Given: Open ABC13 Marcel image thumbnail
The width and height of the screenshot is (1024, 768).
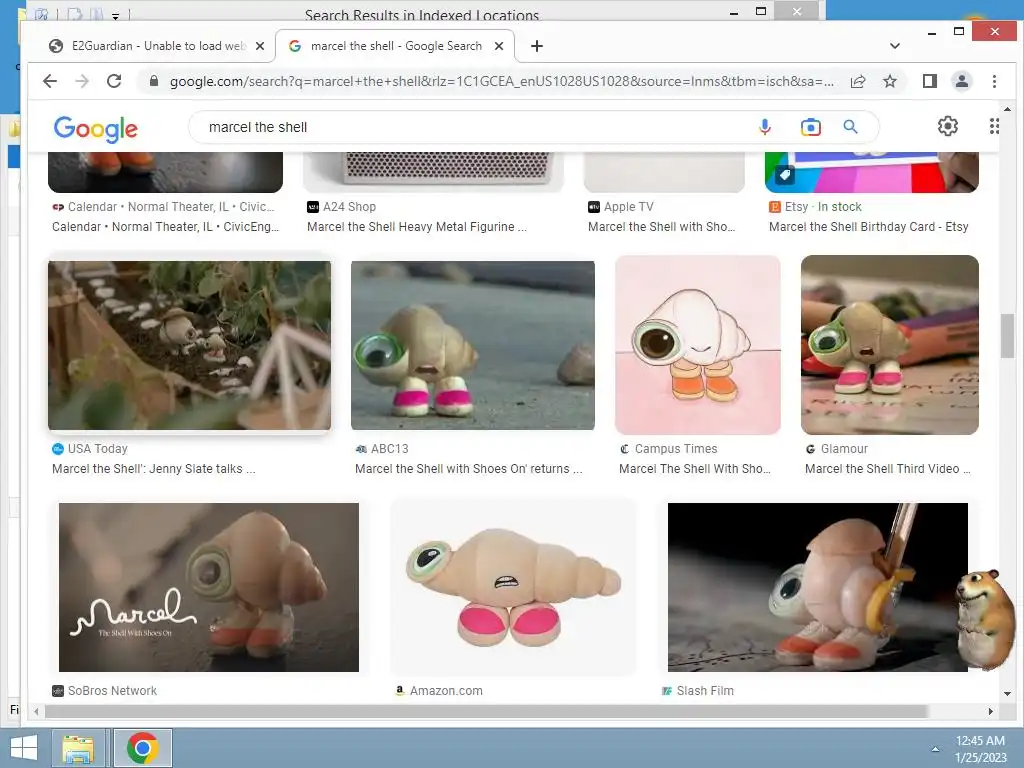Looking at the screenshot, I should 473,345.
